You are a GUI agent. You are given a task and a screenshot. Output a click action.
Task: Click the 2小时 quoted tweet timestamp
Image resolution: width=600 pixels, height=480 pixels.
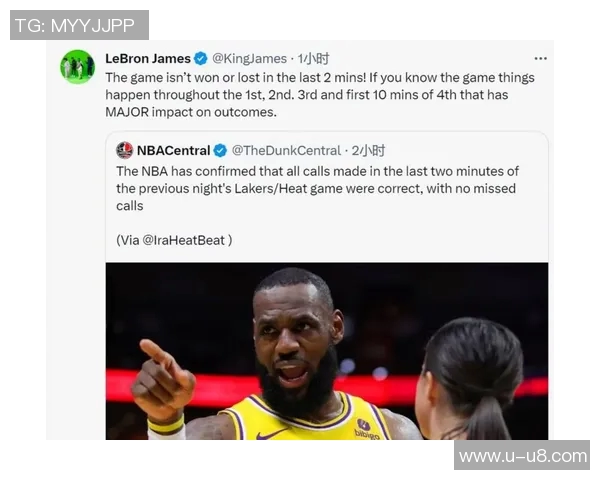(368, 151)
